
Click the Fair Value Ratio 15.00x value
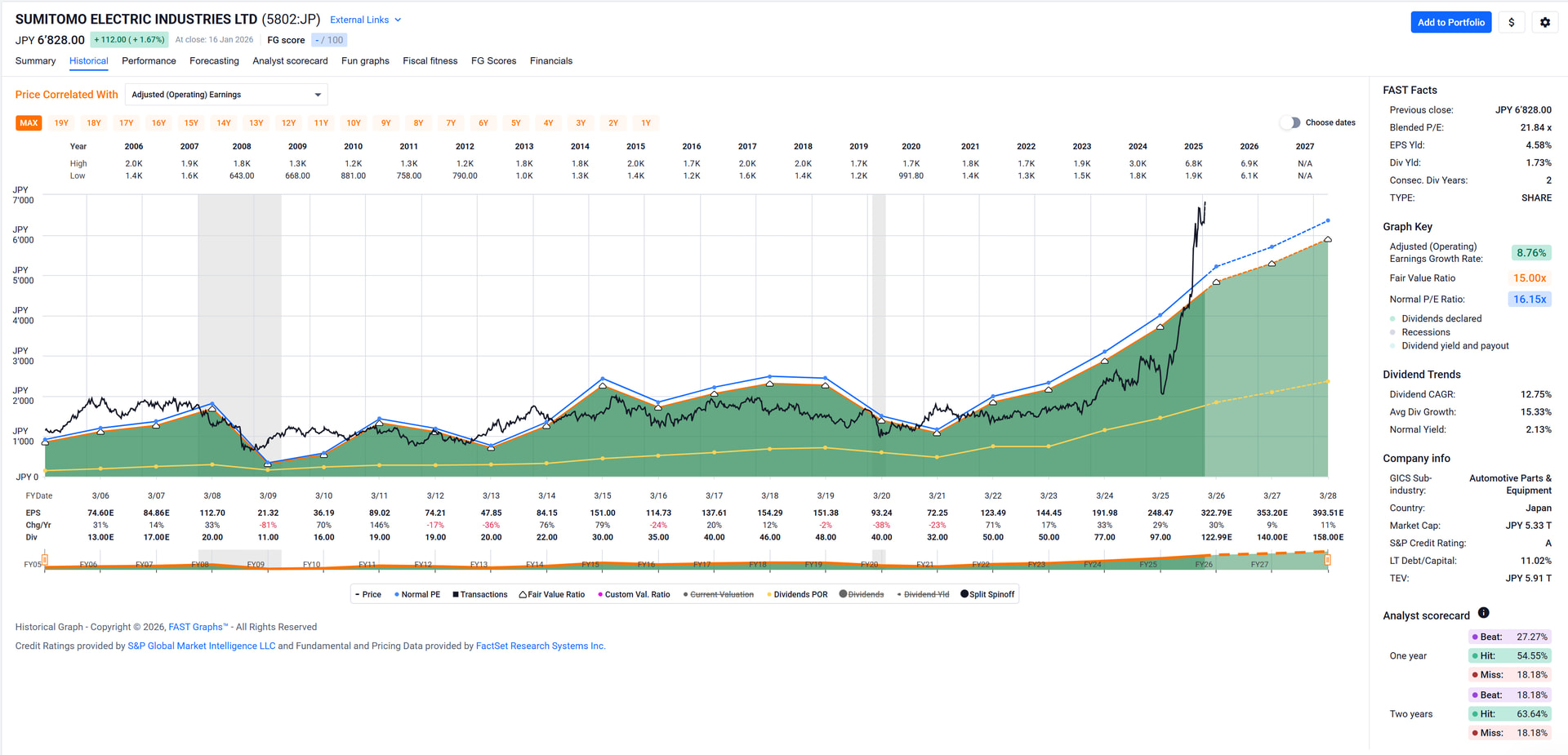coord(1529,278)
